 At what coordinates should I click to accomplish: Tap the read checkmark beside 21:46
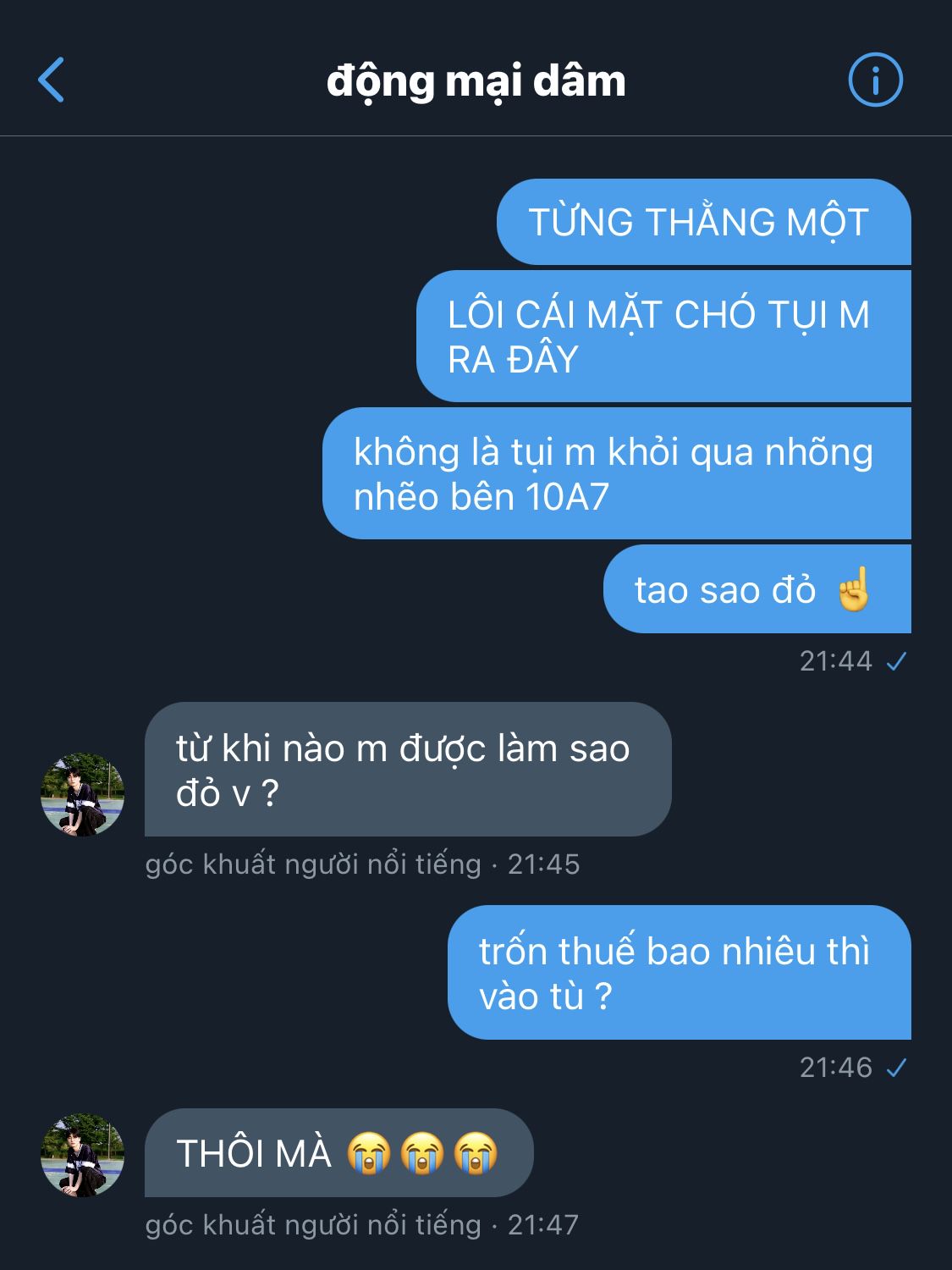pos(896,1068)
